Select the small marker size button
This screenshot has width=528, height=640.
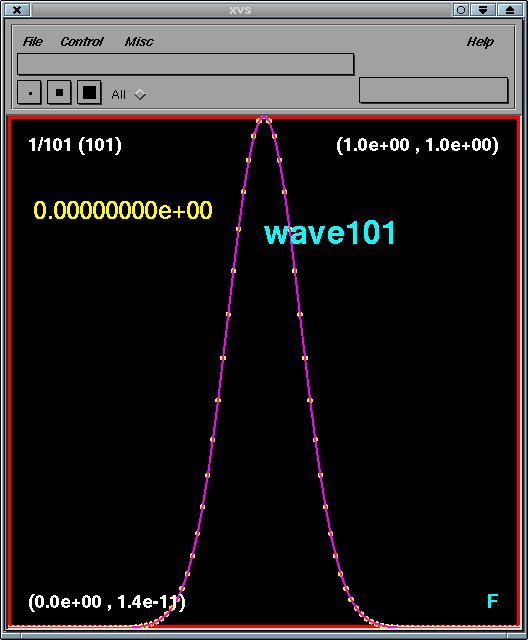click(29, 93)
